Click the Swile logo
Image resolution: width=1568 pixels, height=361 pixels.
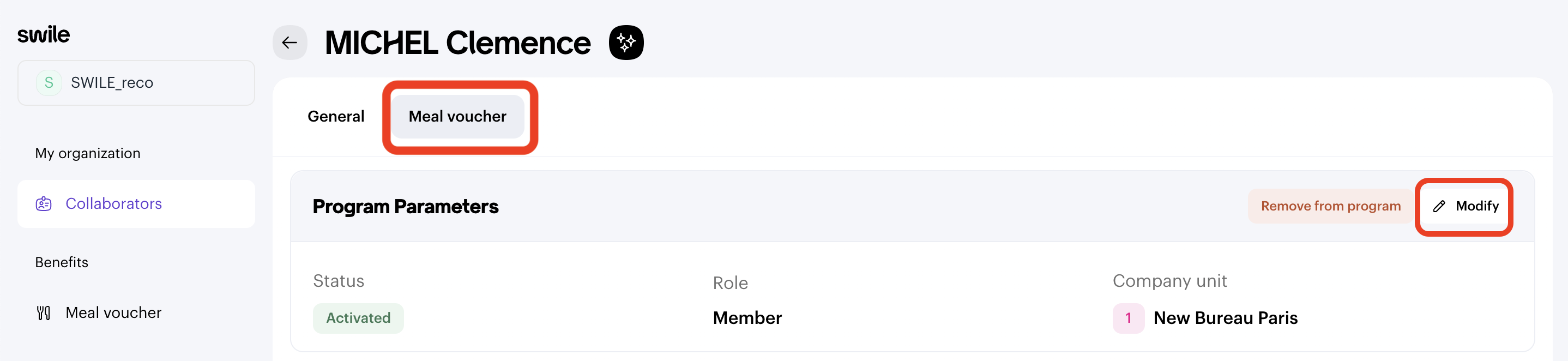click(x=43, y=34)
